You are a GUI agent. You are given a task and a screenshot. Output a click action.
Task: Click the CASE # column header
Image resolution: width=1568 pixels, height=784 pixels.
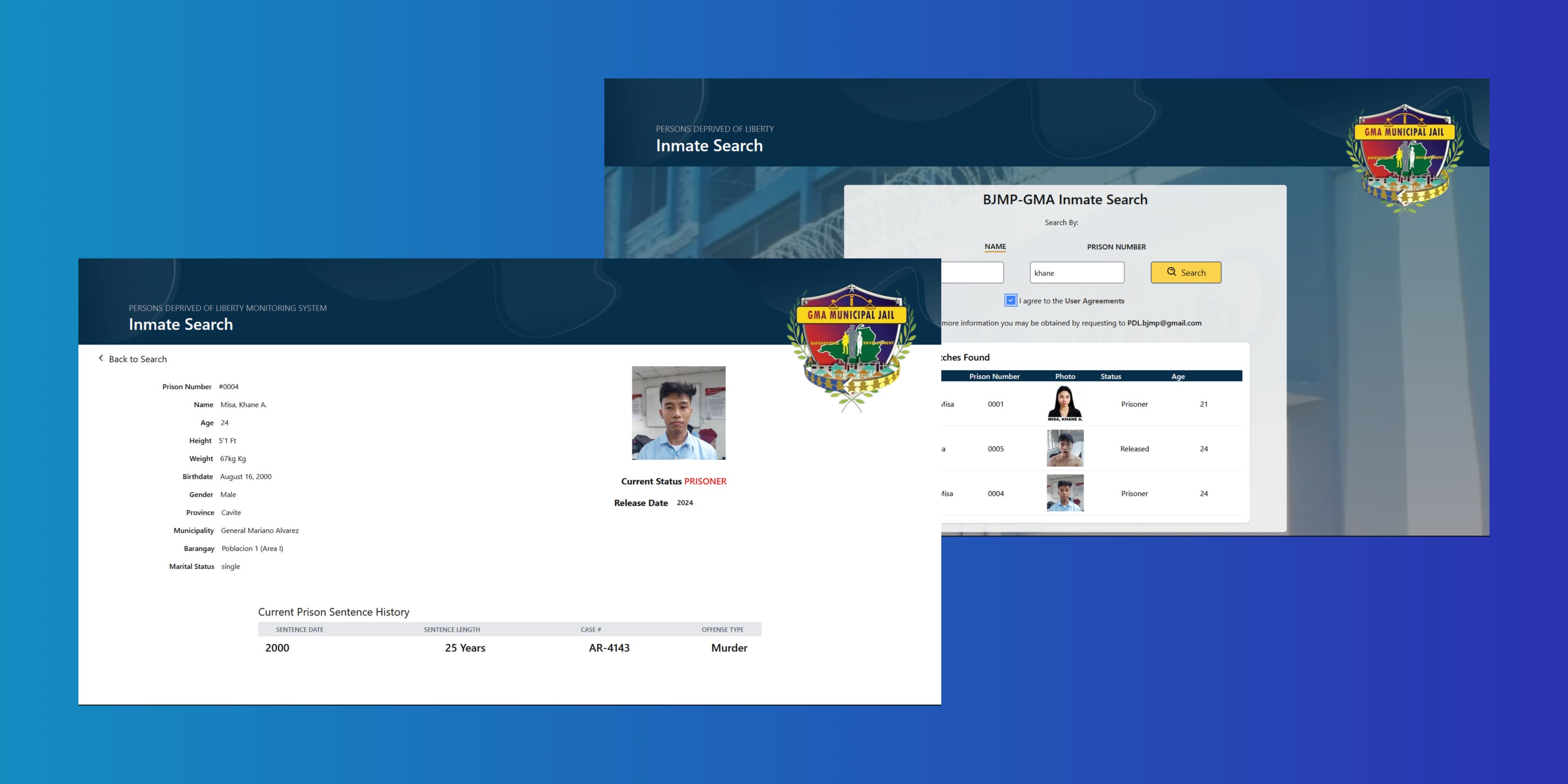point(590,629)
